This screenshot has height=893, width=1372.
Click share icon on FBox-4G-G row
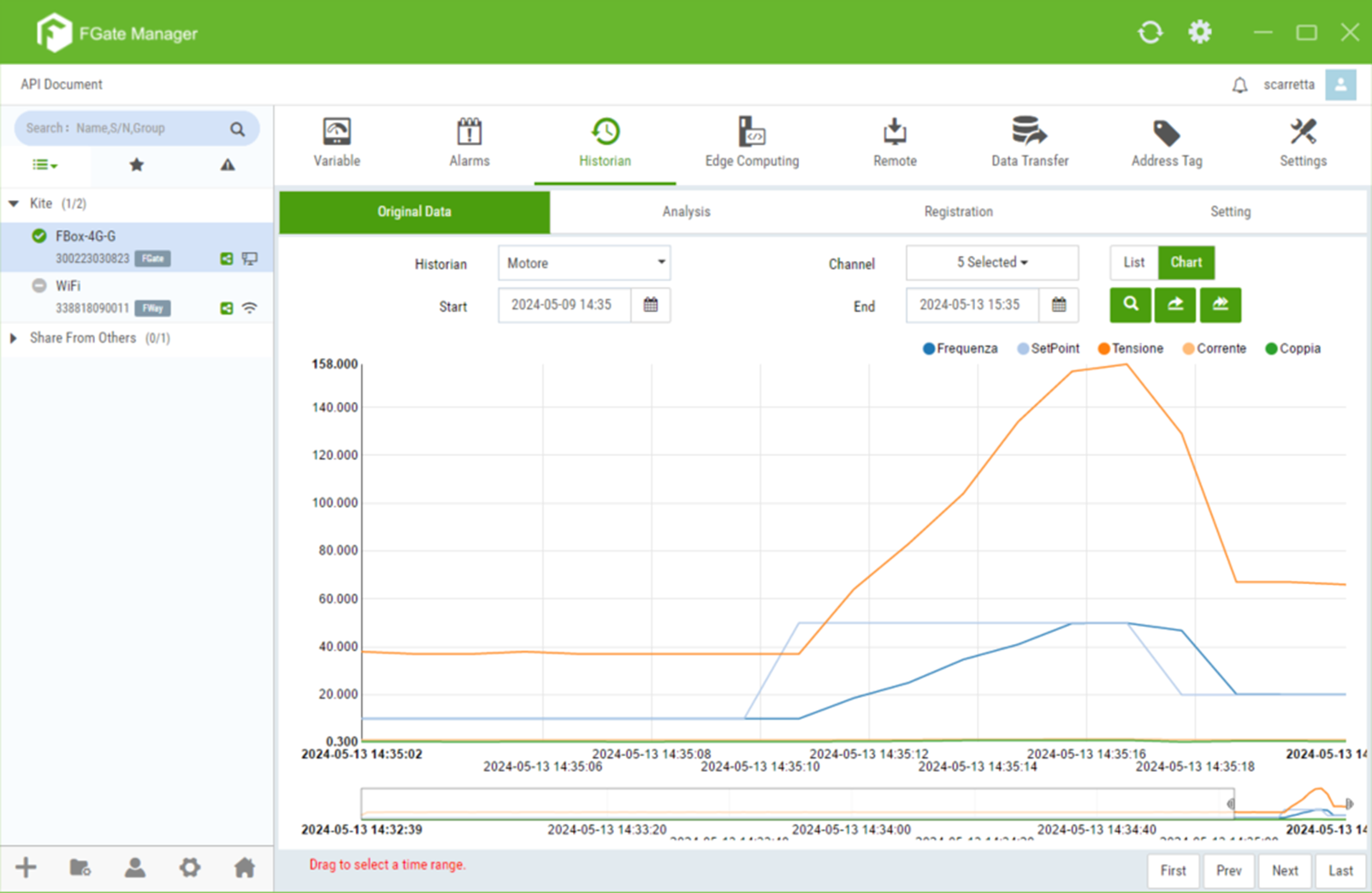227,258
